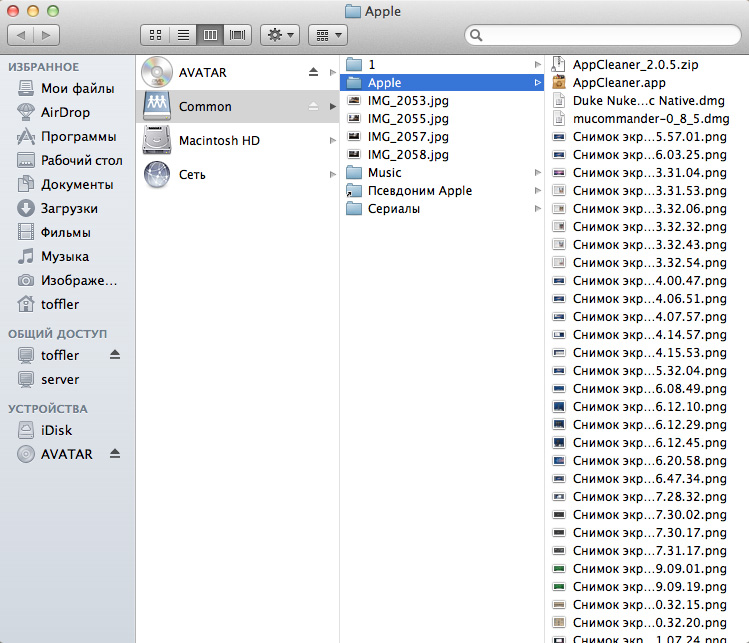Open the gear action menu

tap(279, 35)
